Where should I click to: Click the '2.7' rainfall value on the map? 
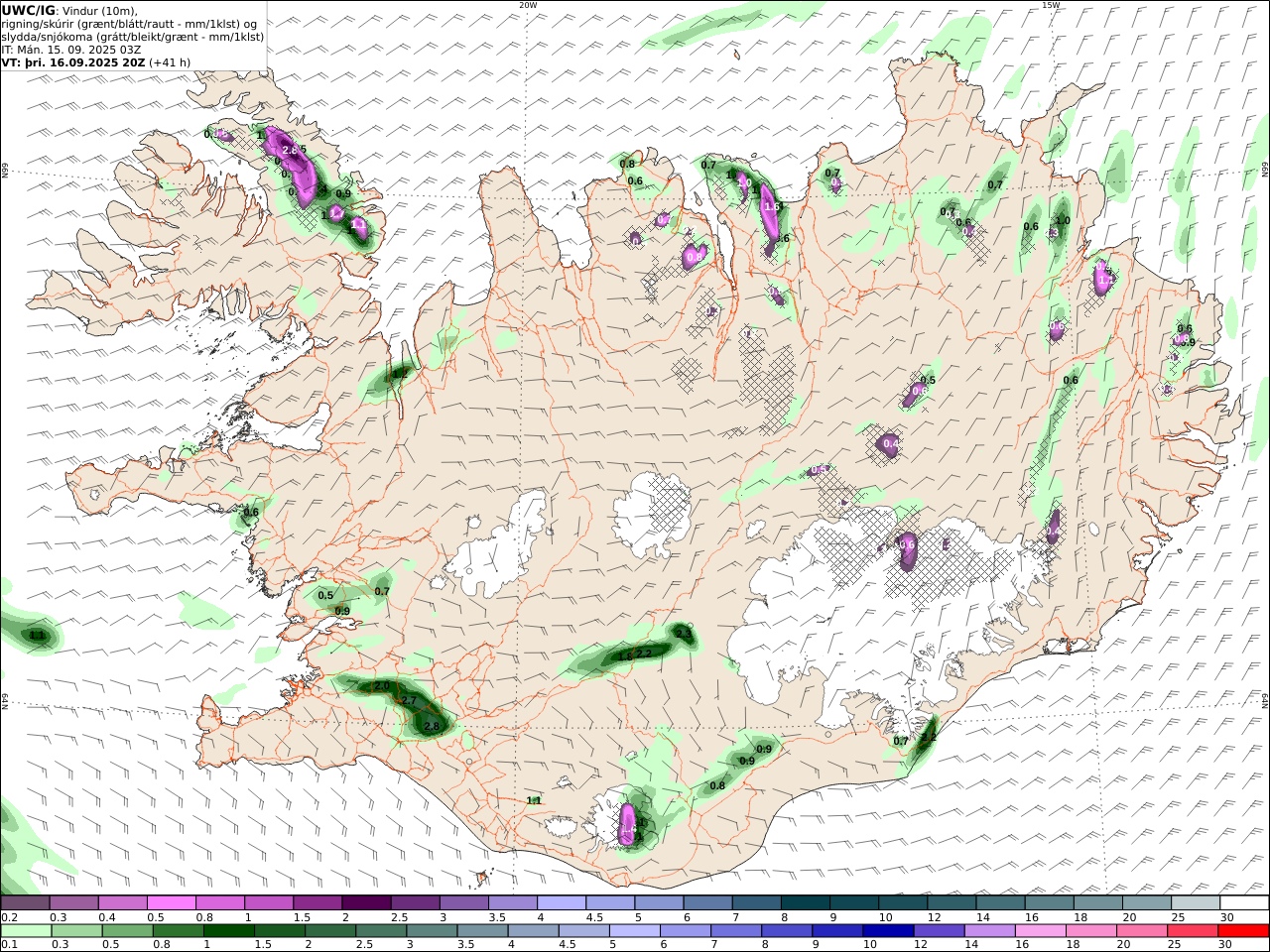(x=409, y=701)
